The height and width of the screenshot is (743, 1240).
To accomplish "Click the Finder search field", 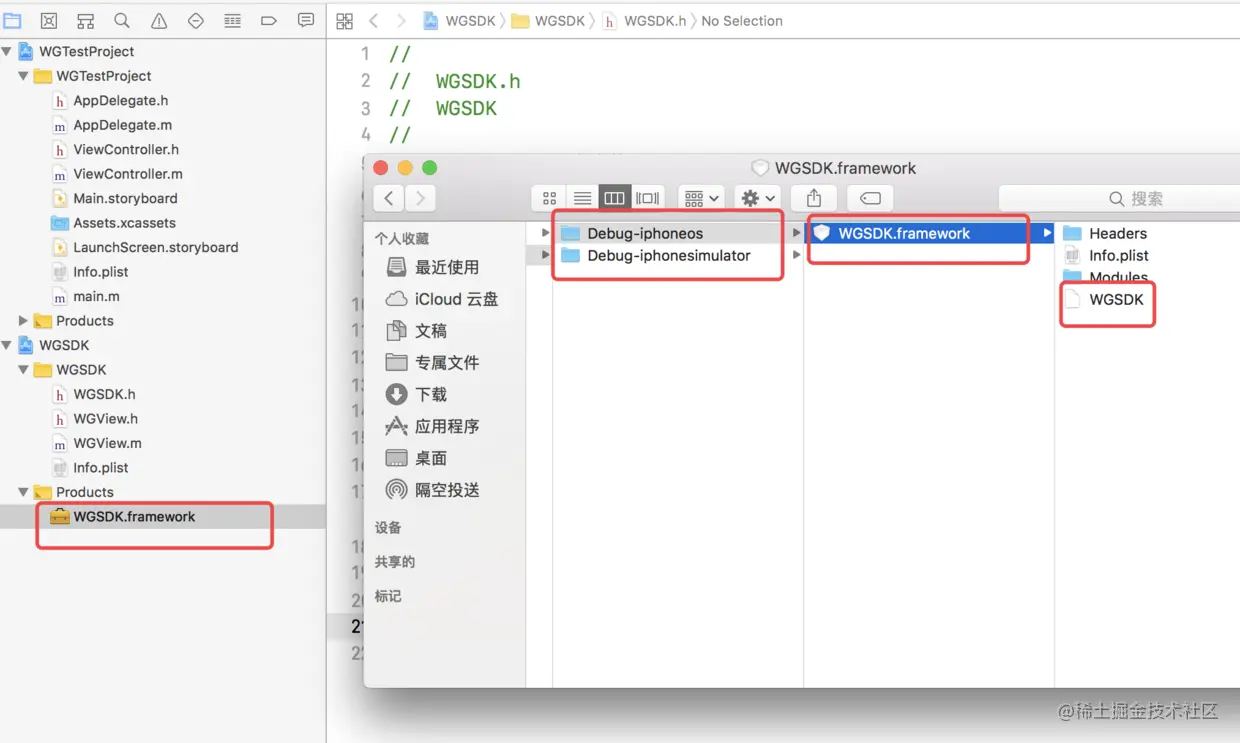I will [x=1118, y=198].
